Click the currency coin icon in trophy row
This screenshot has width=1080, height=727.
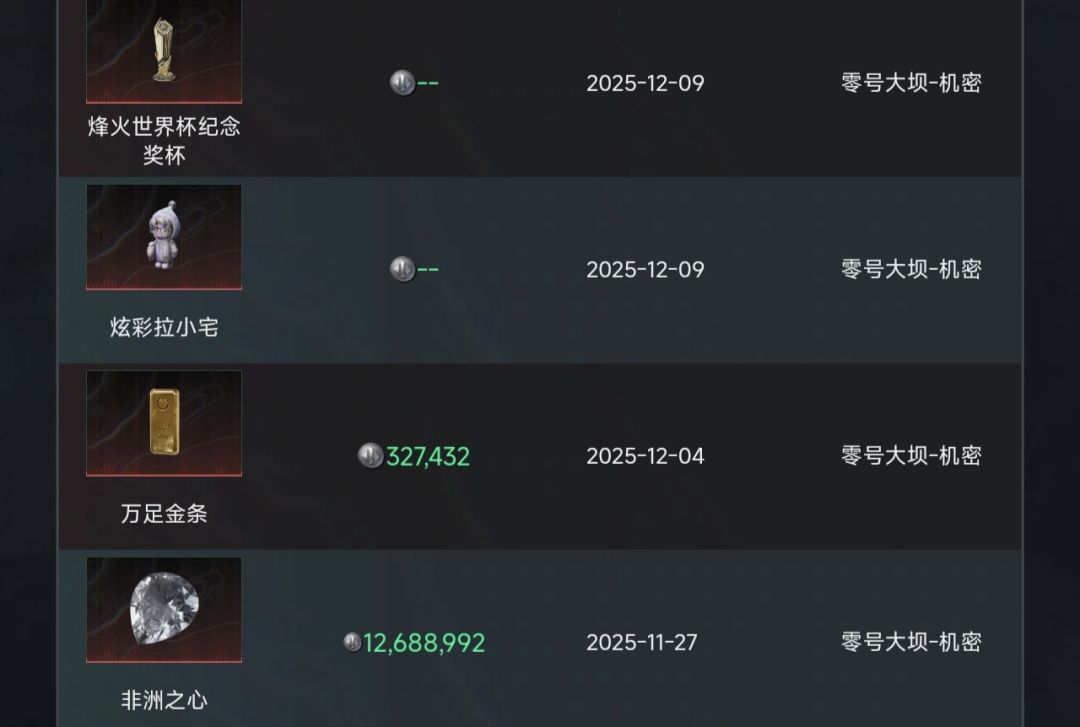click(x=402, y=83)
